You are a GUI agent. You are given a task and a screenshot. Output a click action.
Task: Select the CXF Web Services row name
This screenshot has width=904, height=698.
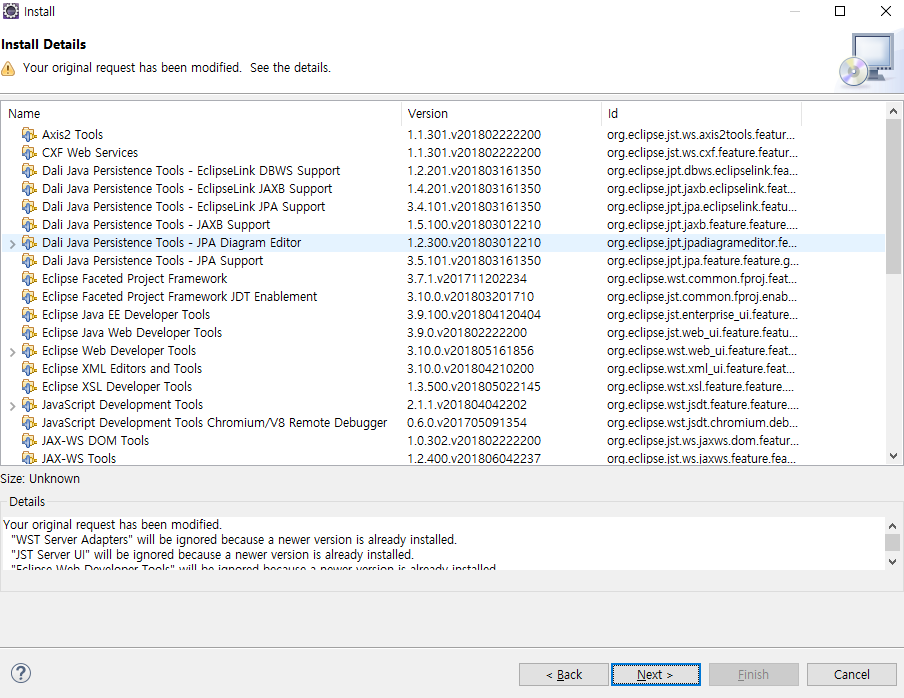[x=90, y=153]
